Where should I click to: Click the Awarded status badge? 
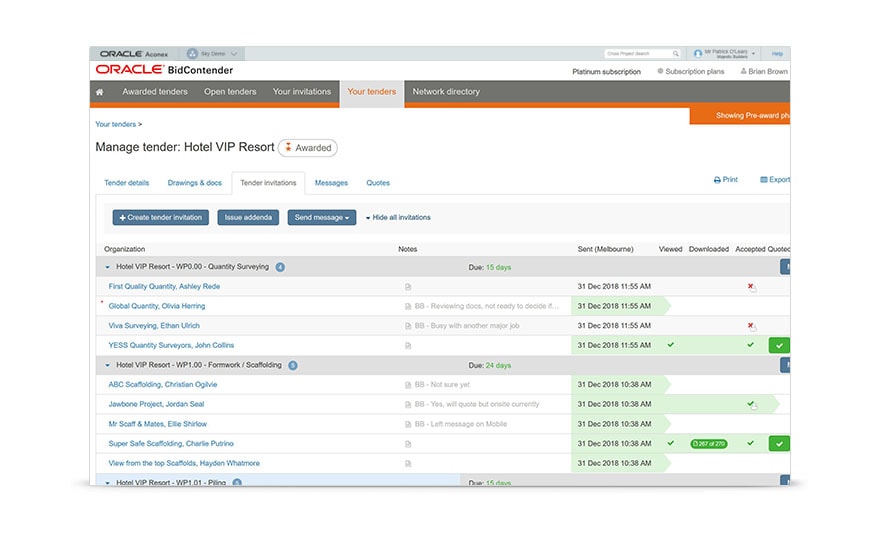(x=308, y=148)
